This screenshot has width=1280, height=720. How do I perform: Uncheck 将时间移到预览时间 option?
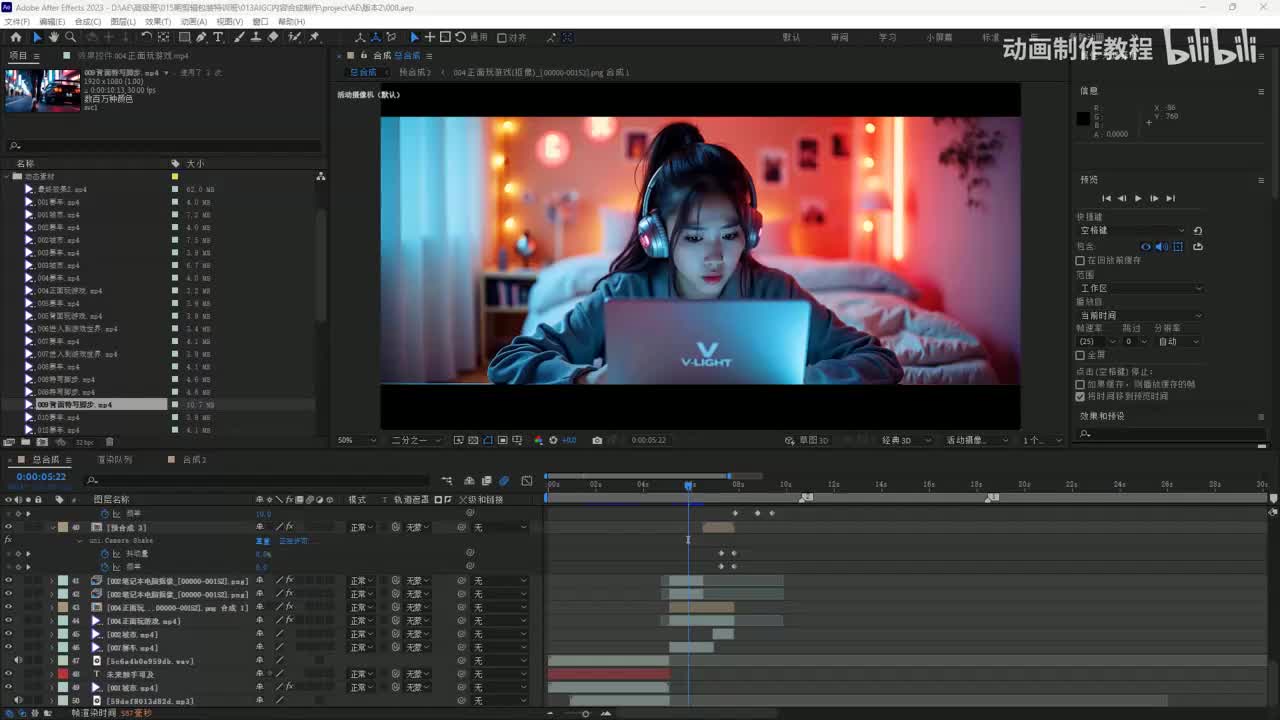tap(1080, 396)
